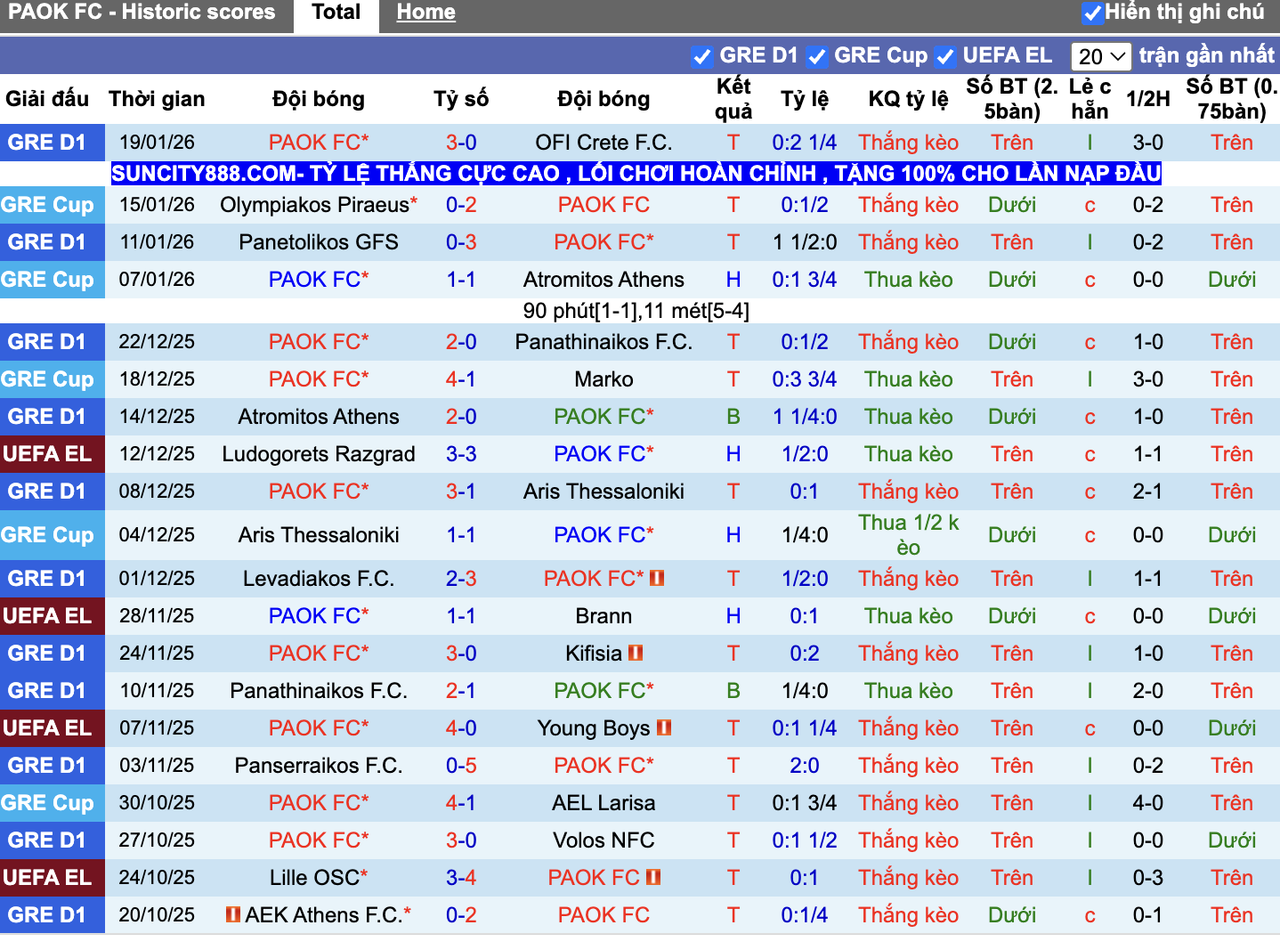Click the Tỷ số column header
1280x935 pixels.
(x=461, y=99)
